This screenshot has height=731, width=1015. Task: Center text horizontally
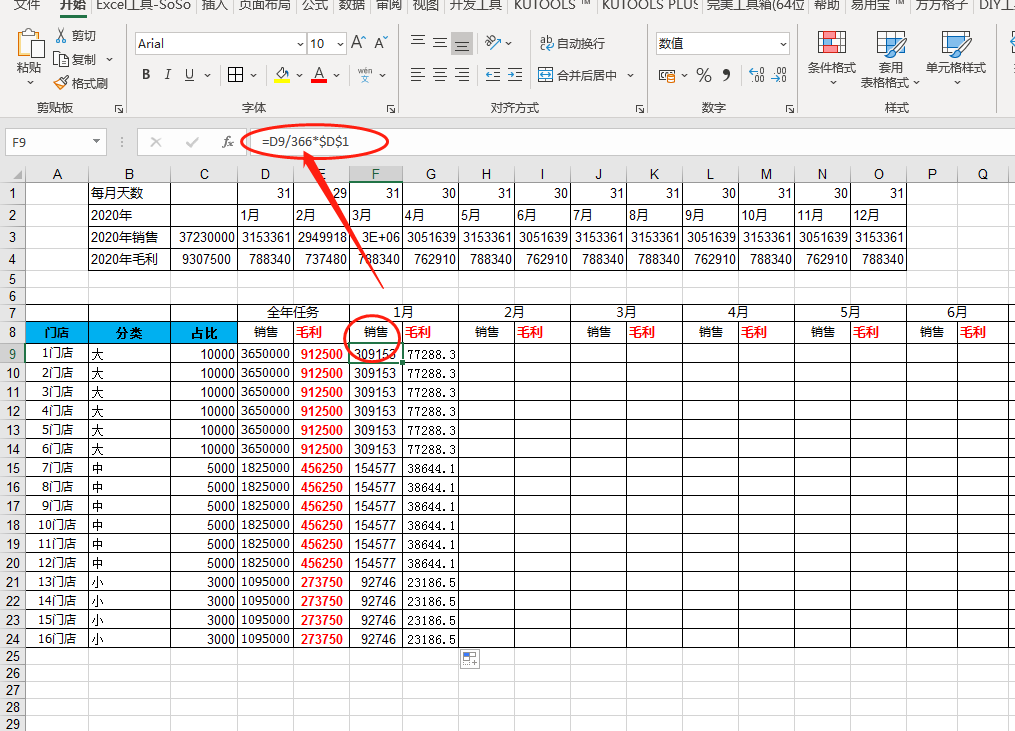click(440, 75)
